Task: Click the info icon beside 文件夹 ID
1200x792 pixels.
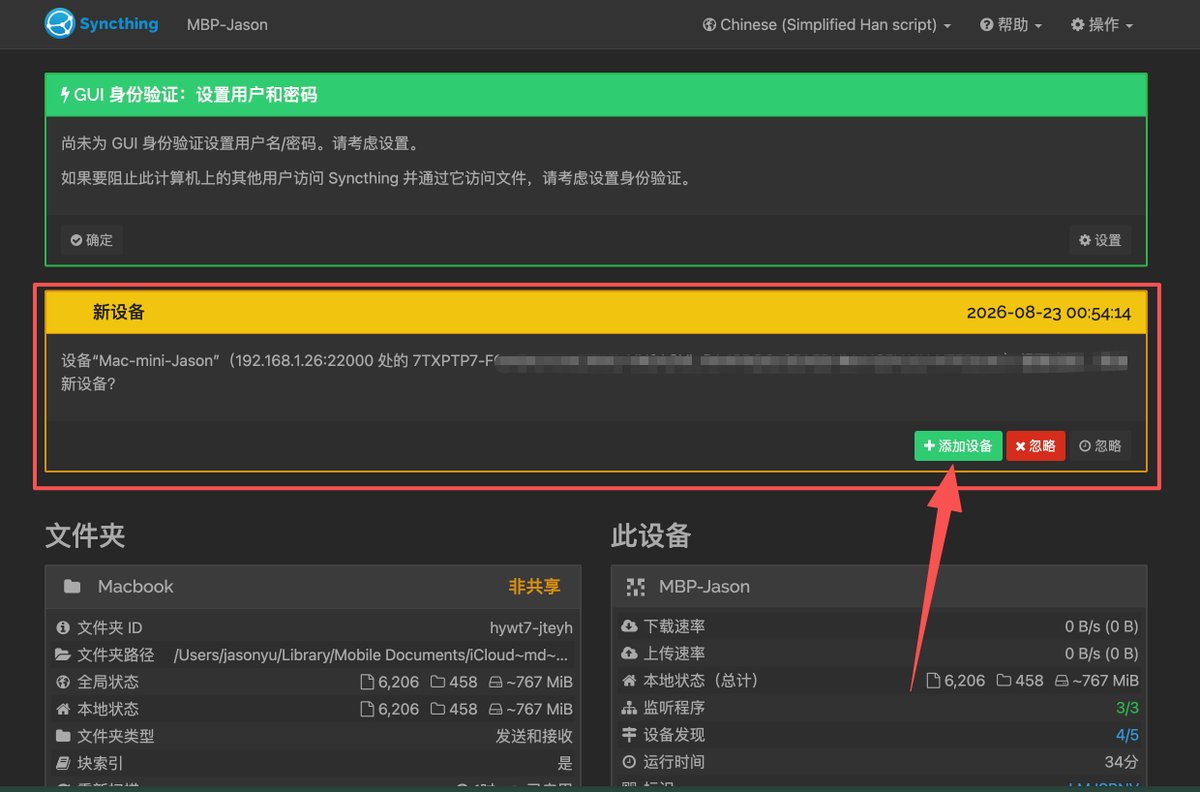Action: pyautogui.click(x=64, y=628)
